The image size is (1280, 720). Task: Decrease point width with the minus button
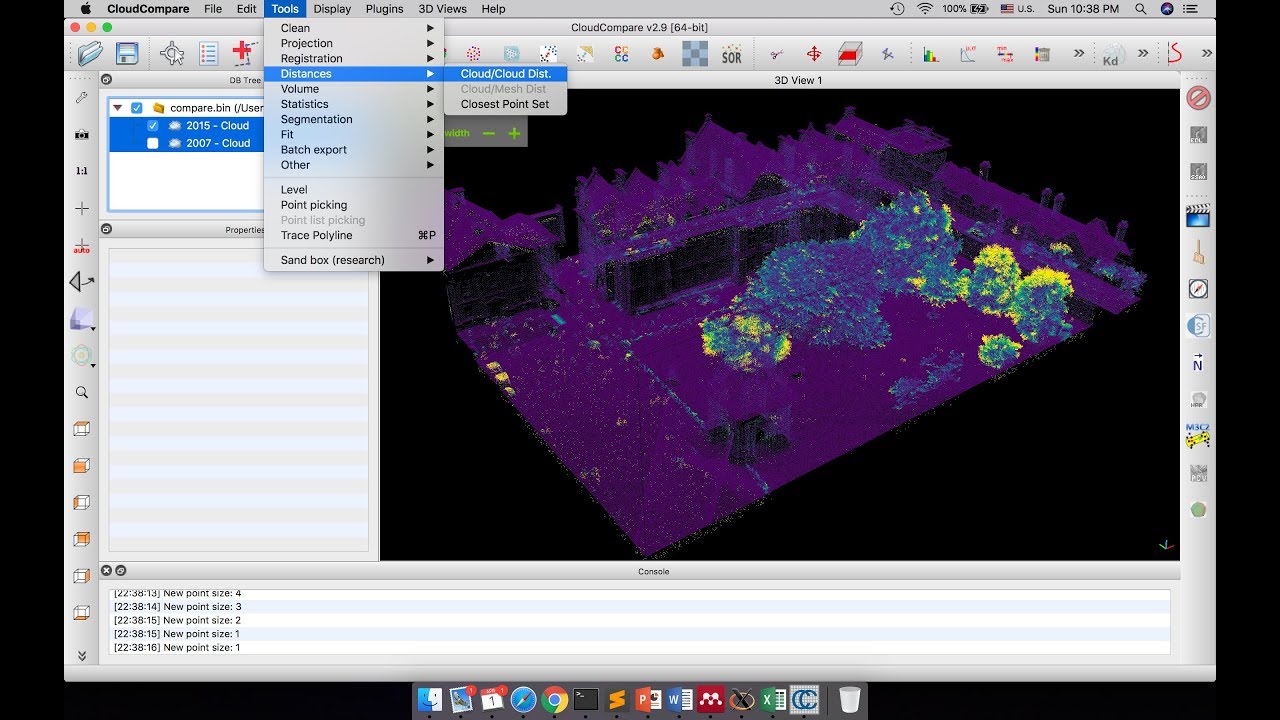[488, 133]
